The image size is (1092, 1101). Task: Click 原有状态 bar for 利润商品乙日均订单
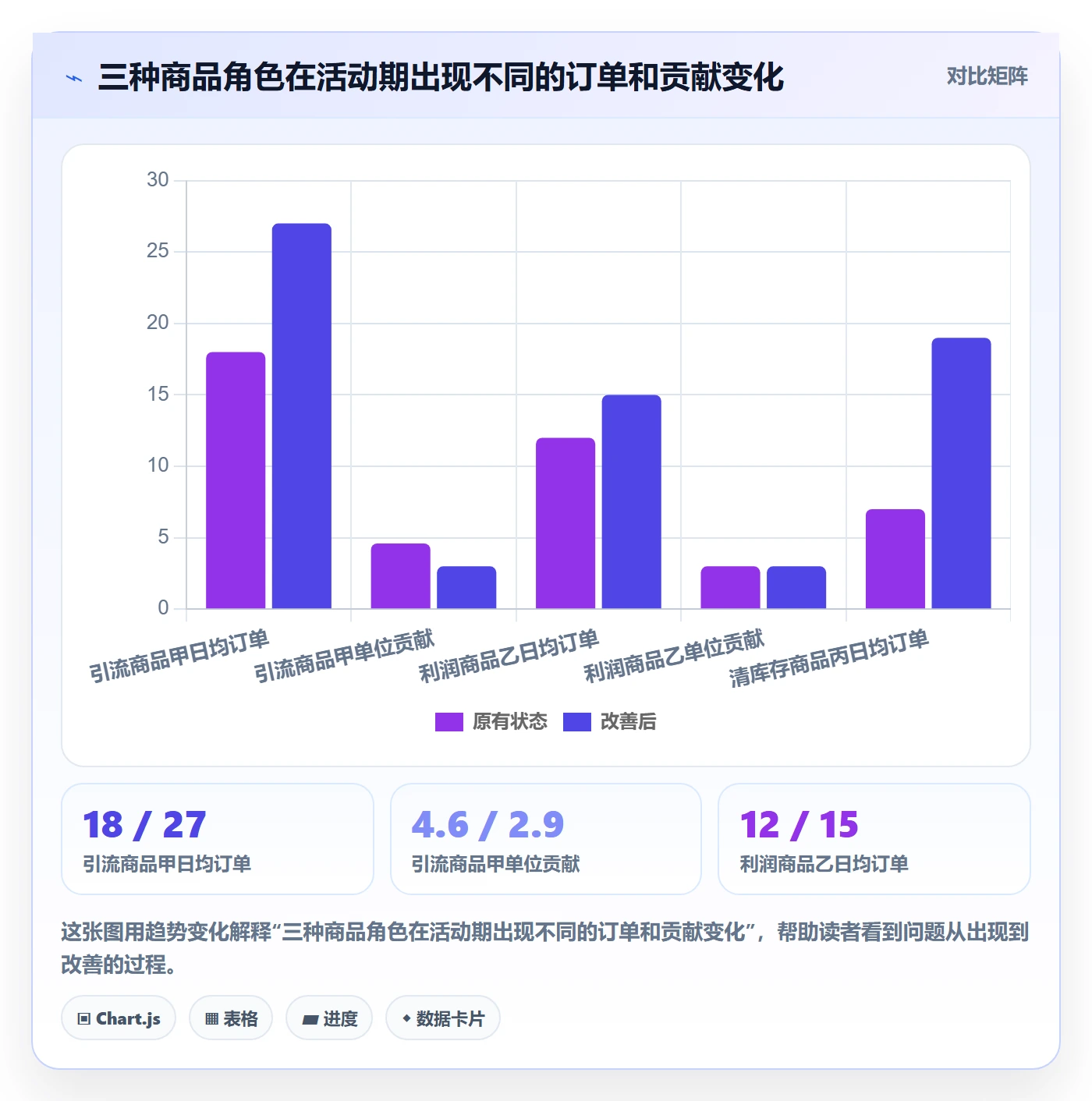[565, 523]
